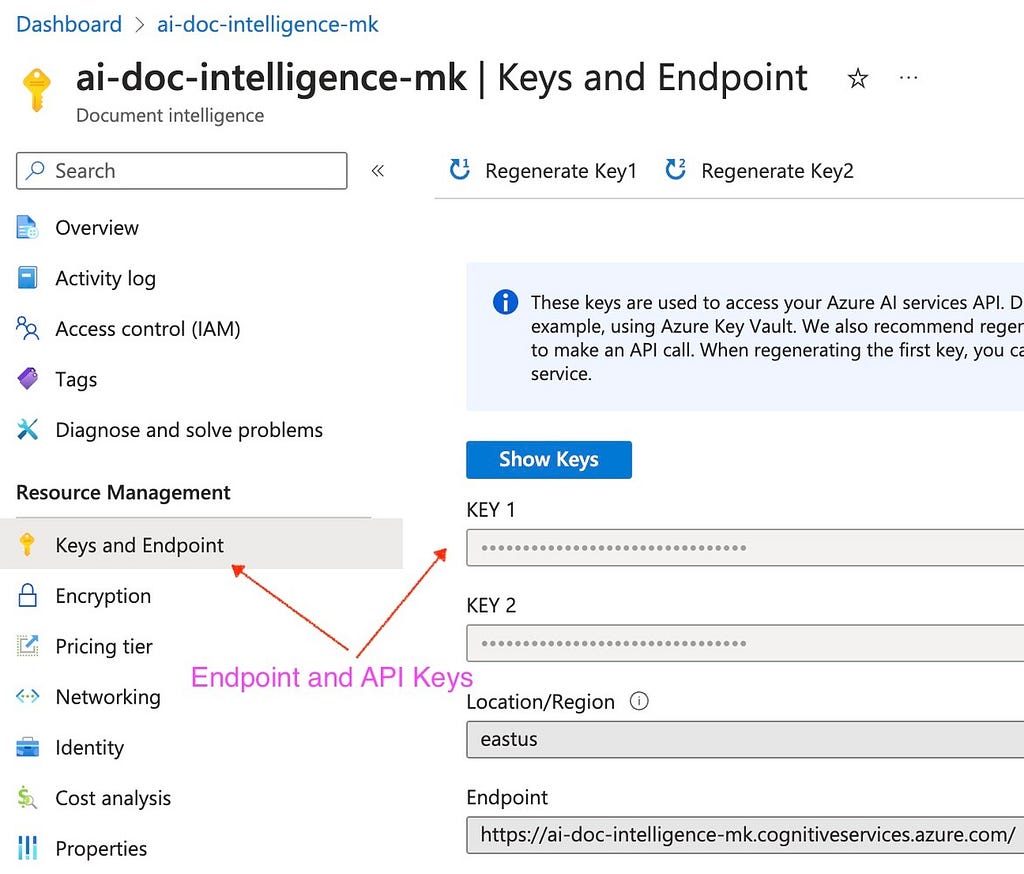Select Keys and Endpoint menu item
Viewport: 1024px width, 874px height.
tap(201, 543)
